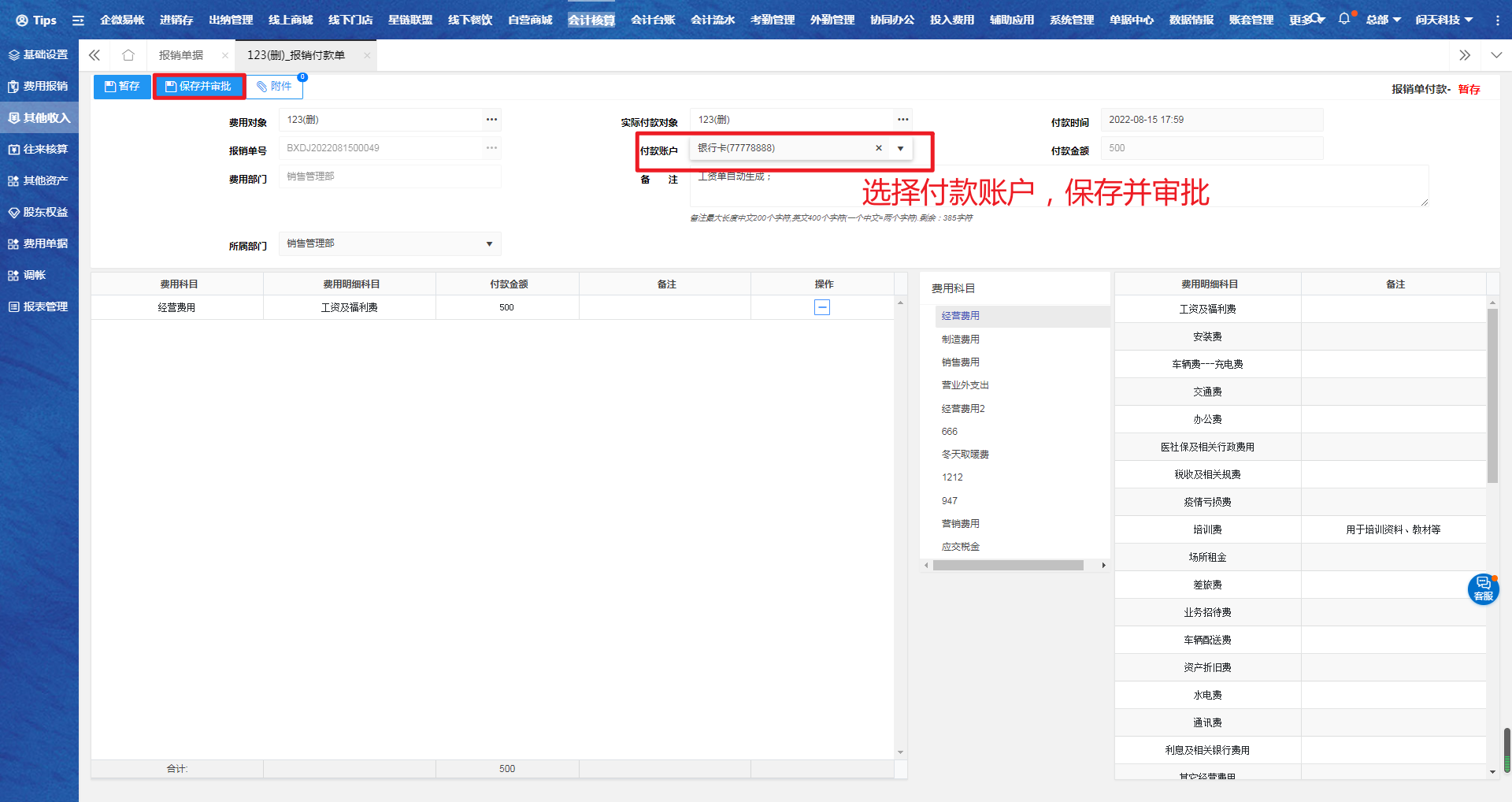Click the 暂存 save draft button

(x=122, y=87)
